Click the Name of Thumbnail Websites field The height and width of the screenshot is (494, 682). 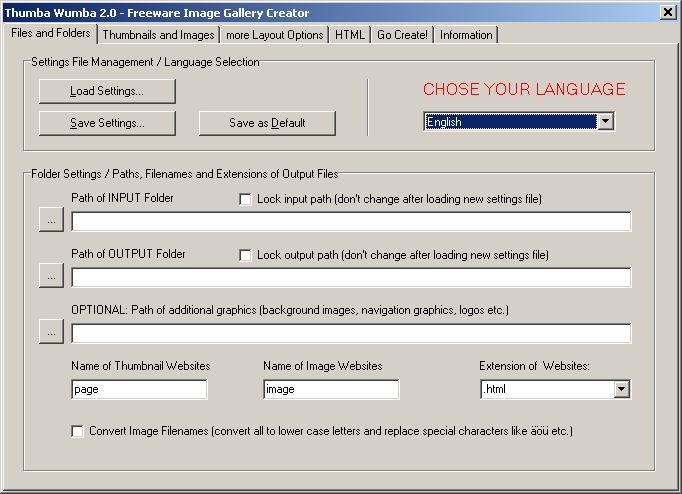(139, 389)
